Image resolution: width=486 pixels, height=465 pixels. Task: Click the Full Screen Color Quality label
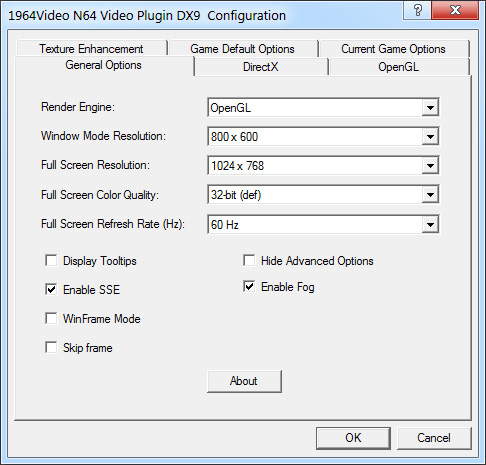pyautogui.click(x=100, y=195)
